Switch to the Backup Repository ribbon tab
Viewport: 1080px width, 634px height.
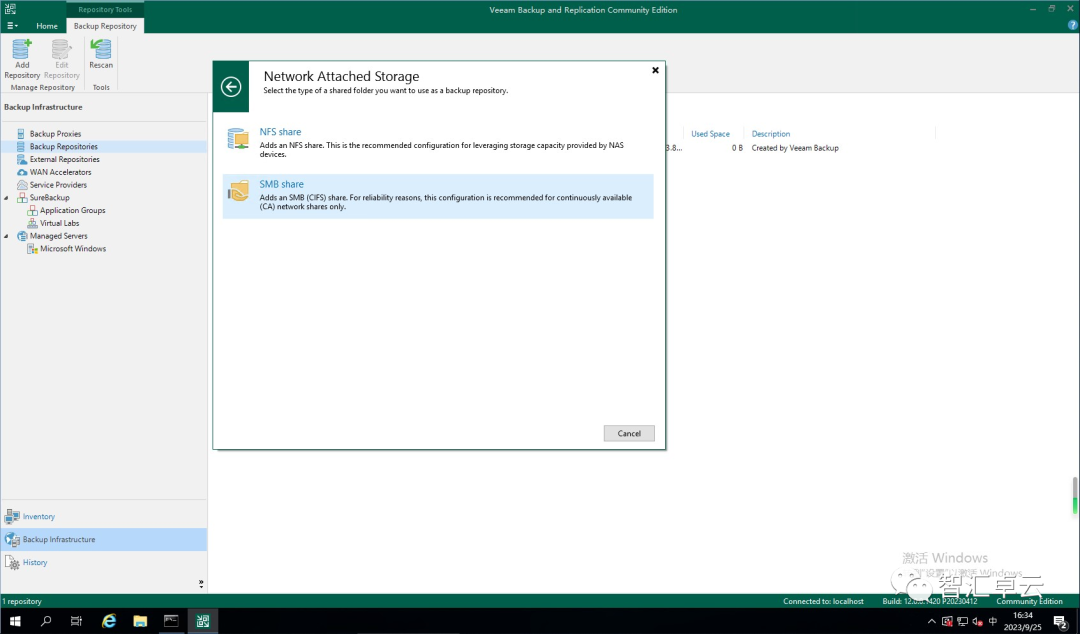(105, 26)
